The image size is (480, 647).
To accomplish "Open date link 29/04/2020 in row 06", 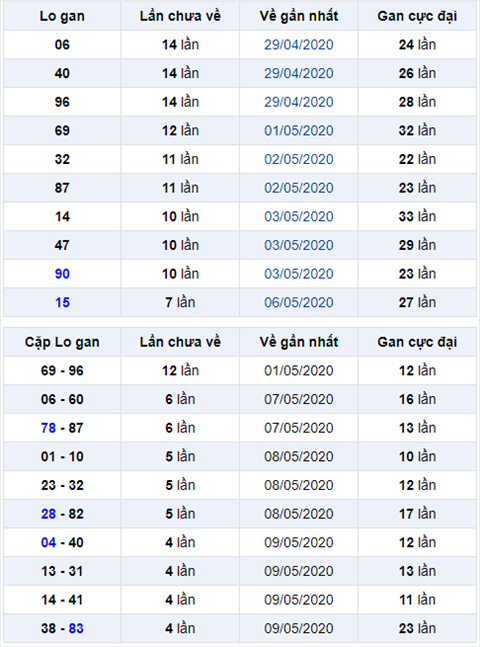I will click(299, 45).
